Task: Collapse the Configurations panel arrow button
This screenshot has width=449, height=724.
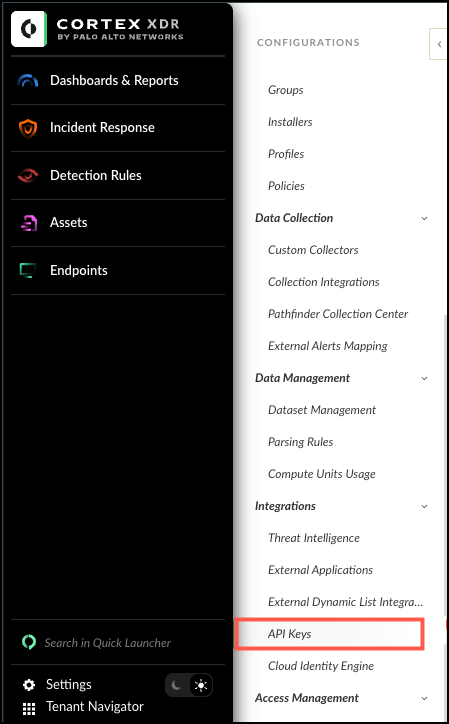Action: (x=439, y=44)
